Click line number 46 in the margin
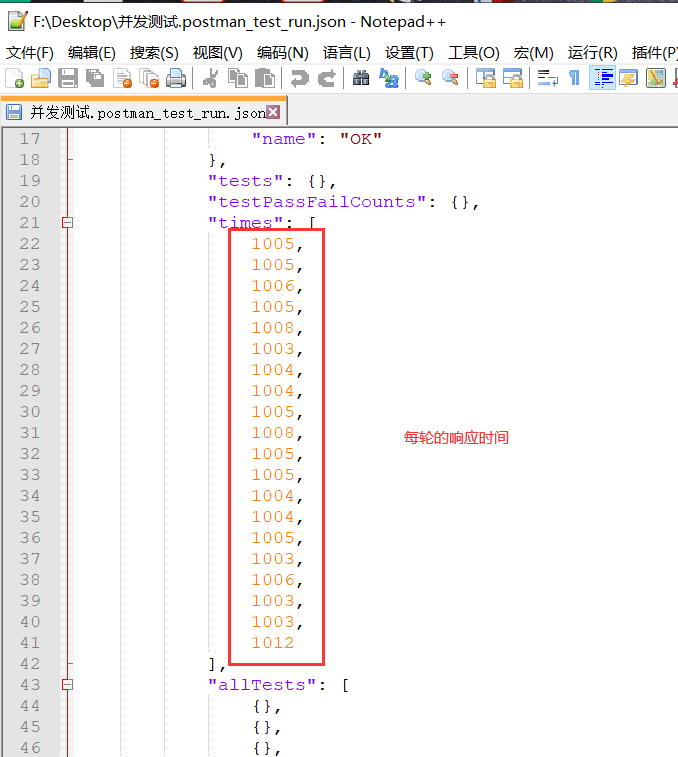This screenshot has height=757, width=678. [30, 748]
